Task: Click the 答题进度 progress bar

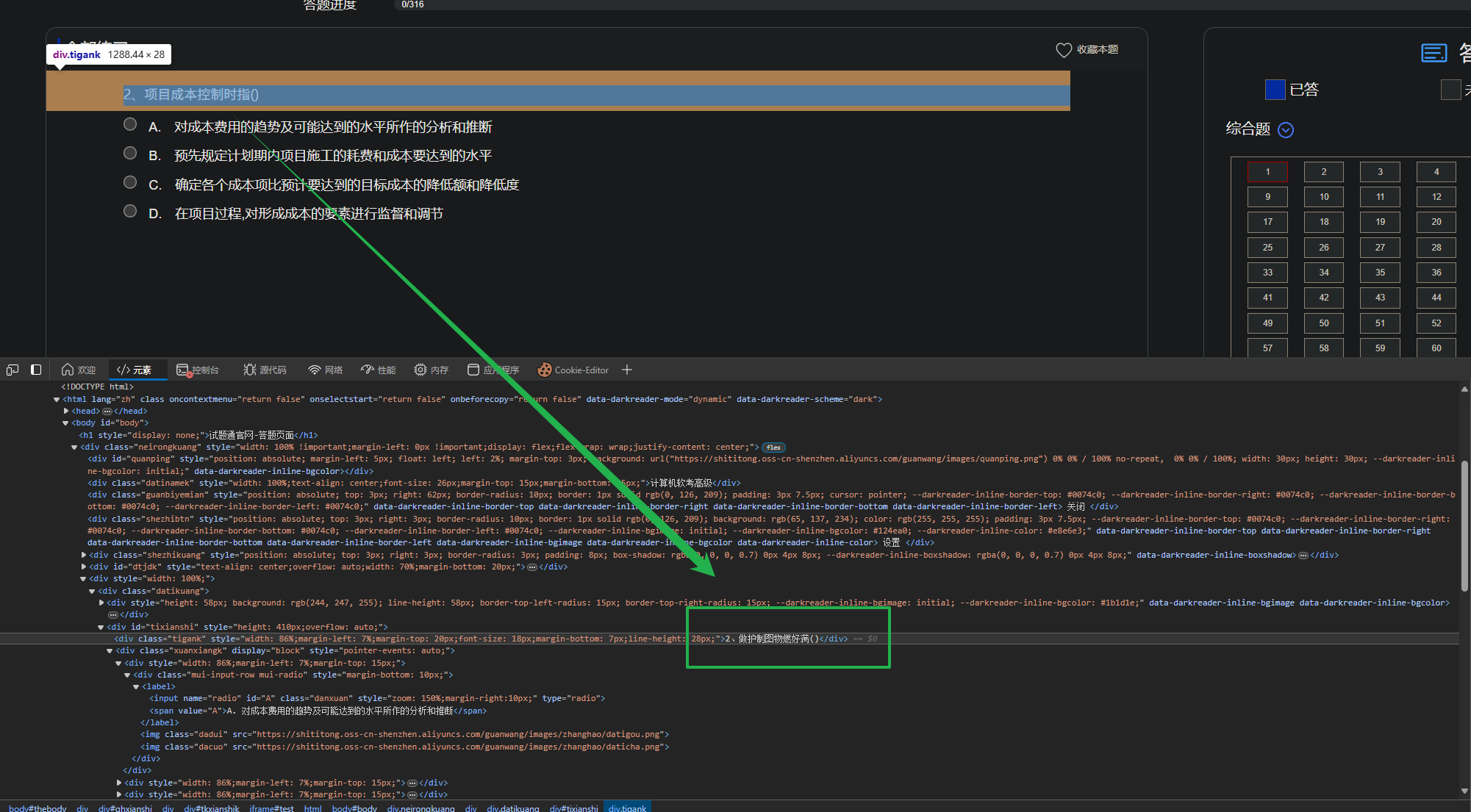Action: pyautogui.click(x=931, y=4)
